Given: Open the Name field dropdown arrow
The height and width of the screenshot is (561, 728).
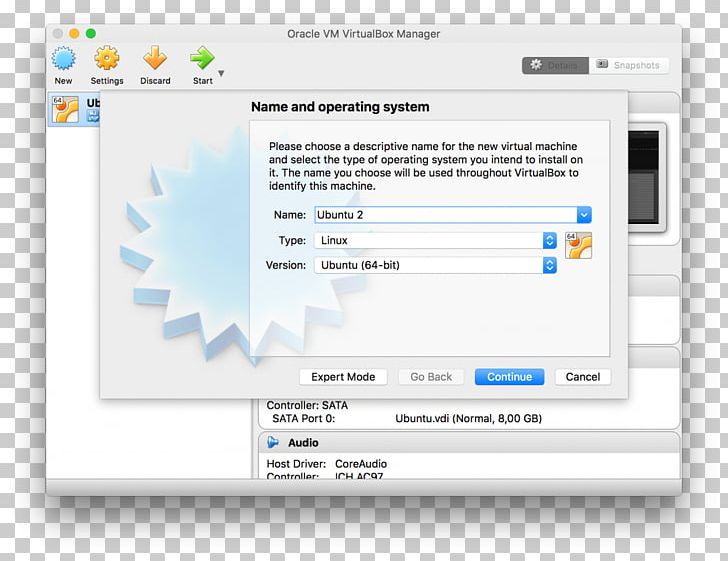Looking at the screenshot, I should click(584, 215).
